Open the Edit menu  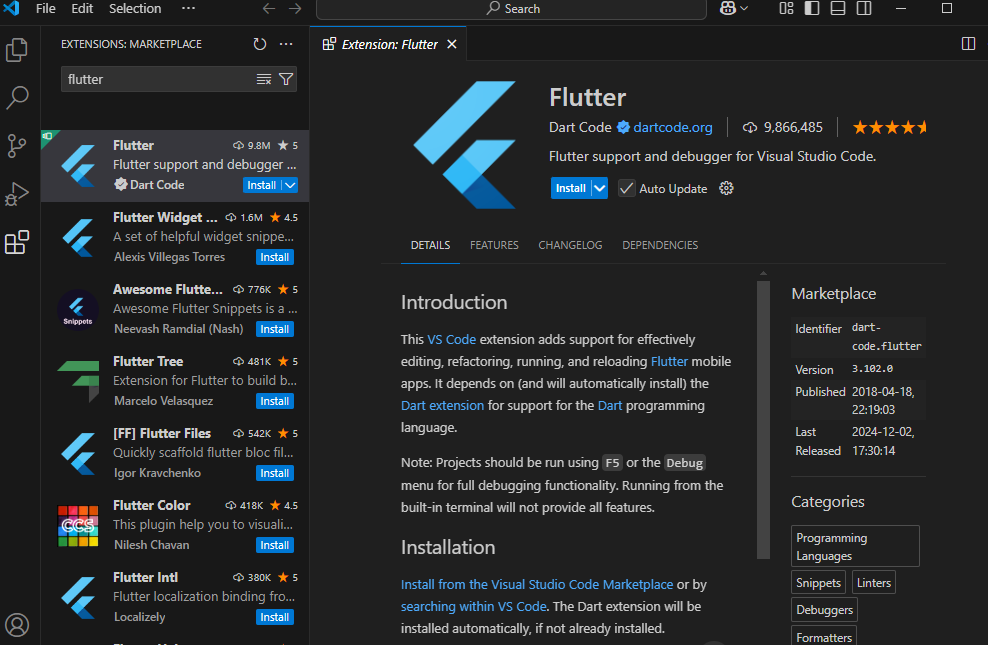point(82,9)
